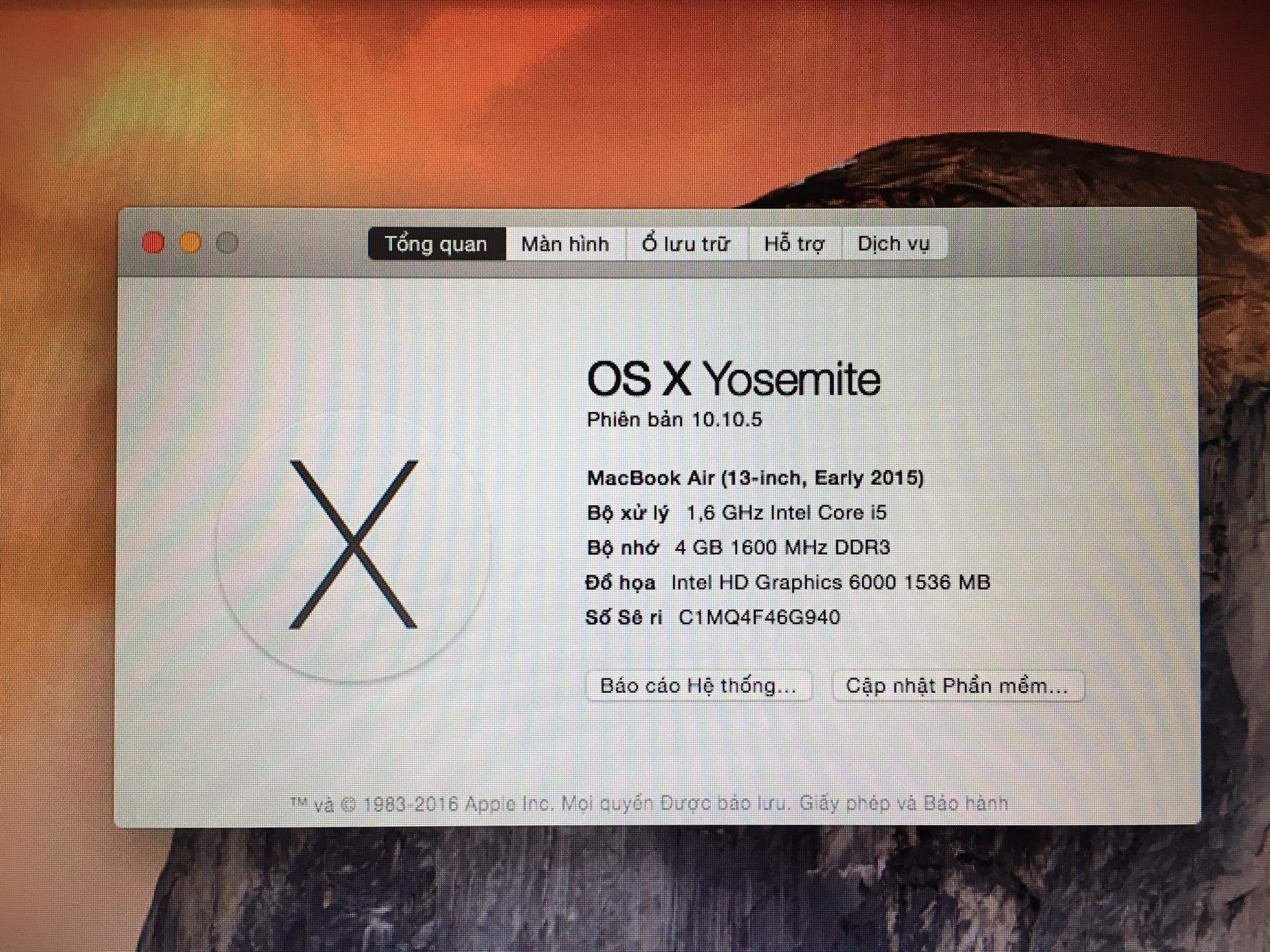Click the OS X Yosemite X logo
1270x952 pixels.
tap(353, 544)
